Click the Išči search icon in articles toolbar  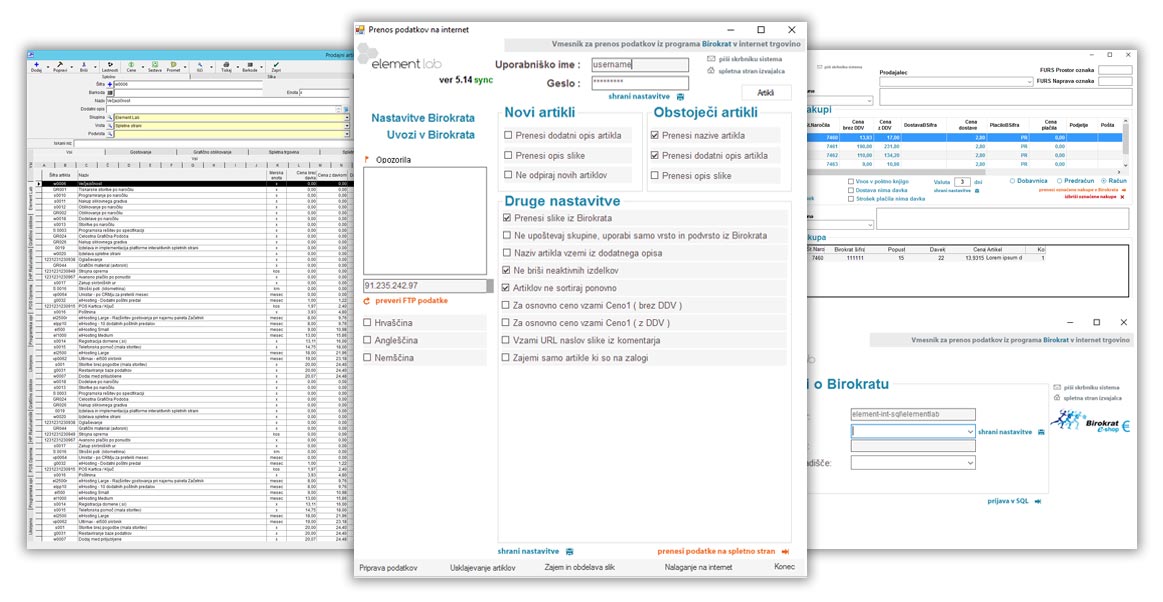[200, 65]
